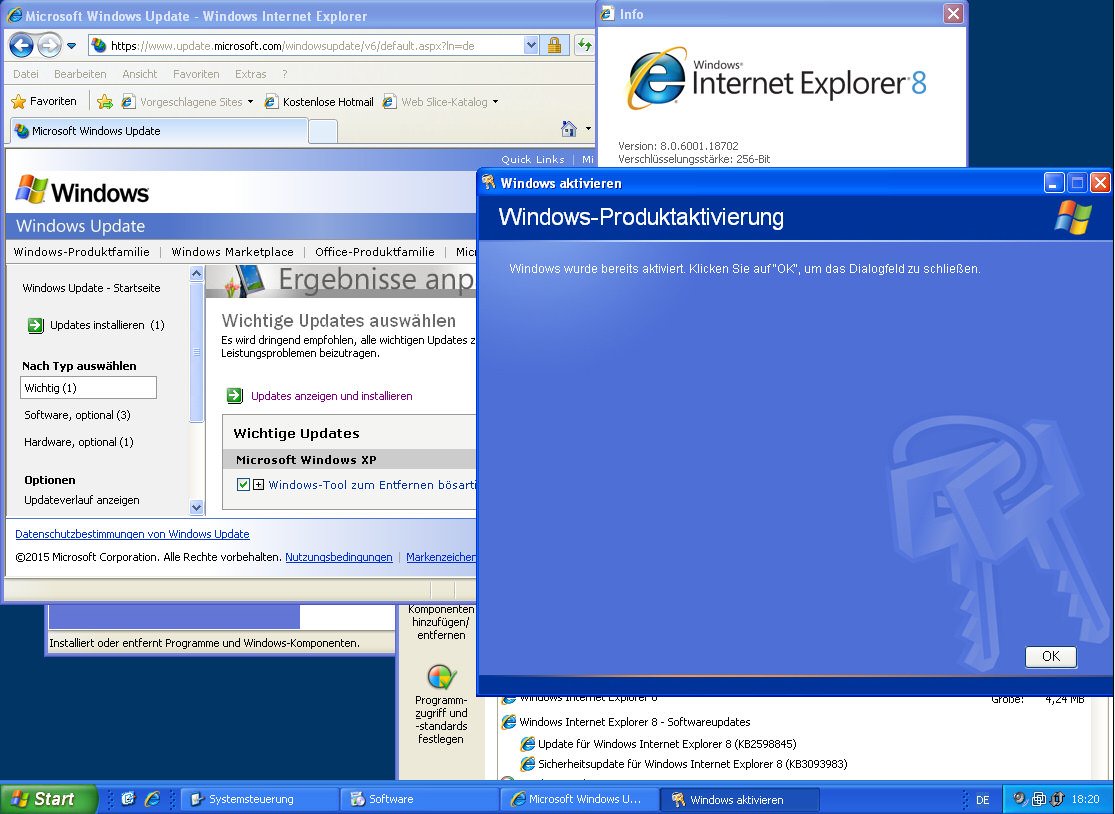Minimize the Windows aktivieren window

(1054, 183)
